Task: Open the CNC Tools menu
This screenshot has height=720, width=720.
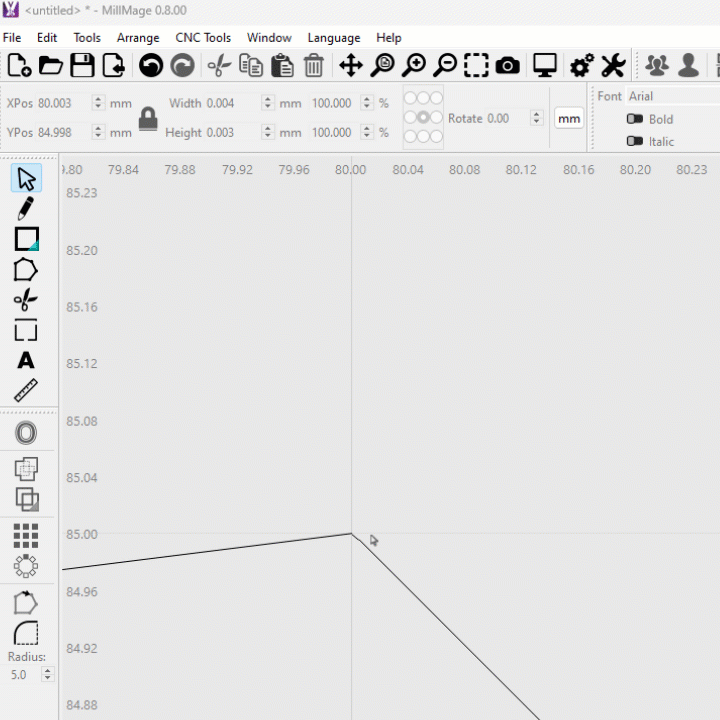Action: coord(203,38)
